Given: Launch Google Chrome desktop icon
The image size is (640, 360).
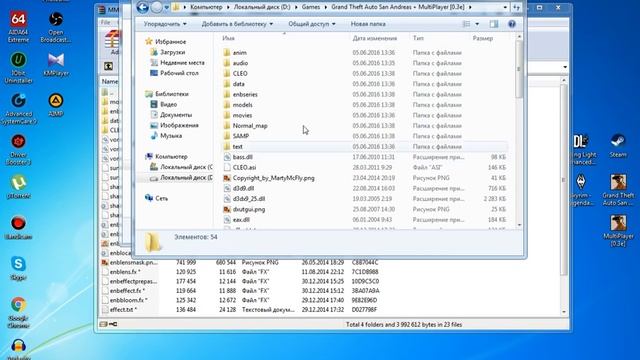Looking at the screenshot, I should point(18,313).
